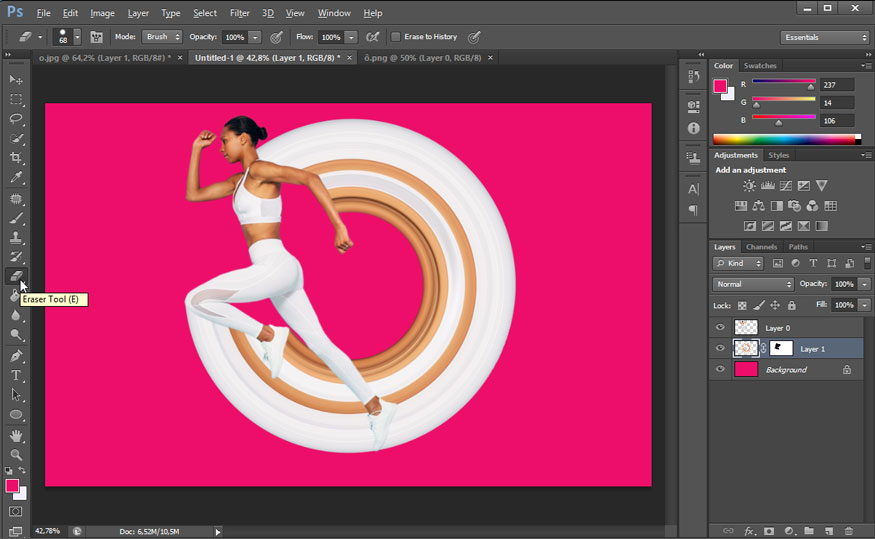Toggle lock position
875x539 pixels.
coord(775,306)
